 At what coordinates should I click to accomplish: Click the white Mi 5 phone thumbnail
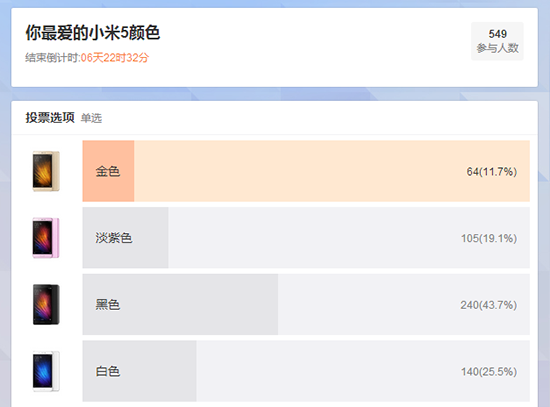click(x=46, y=371)
